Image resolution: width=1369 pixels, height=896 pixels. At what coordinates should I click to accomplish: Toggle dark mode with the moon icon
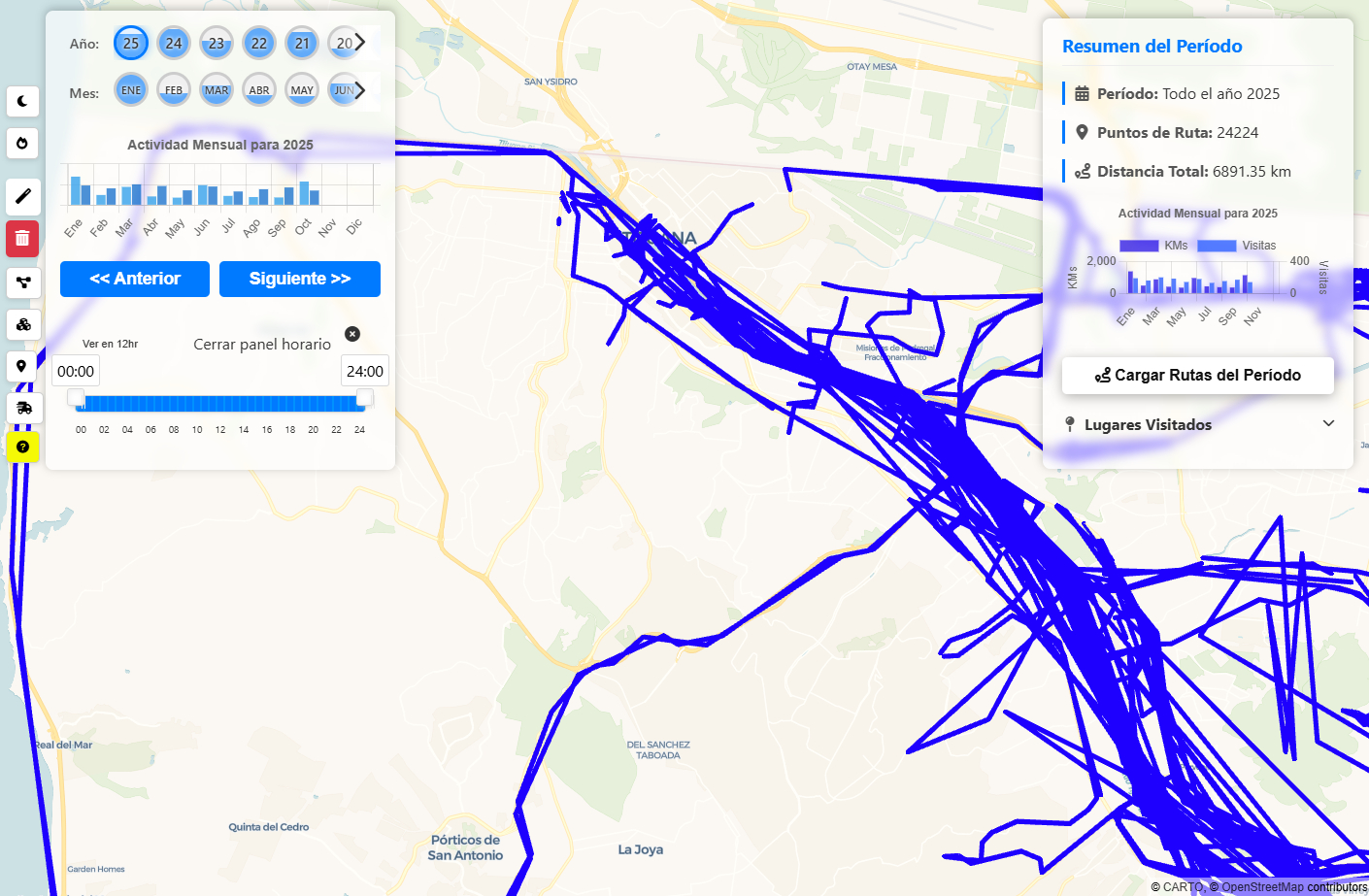[x=22, y=101]
